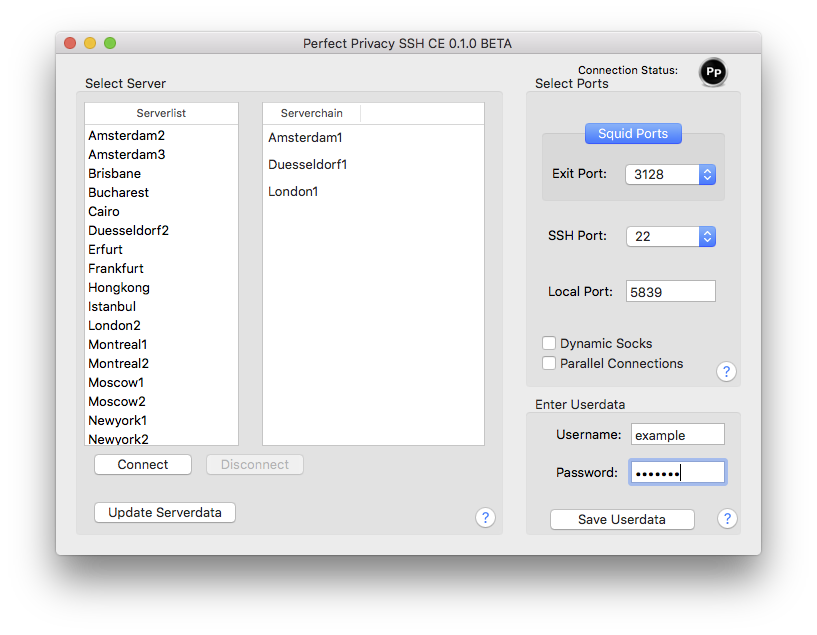Click the Serverchain column header
Image resolution: width=817 pixels, height=635 pixels.
[x=312, y=113]
